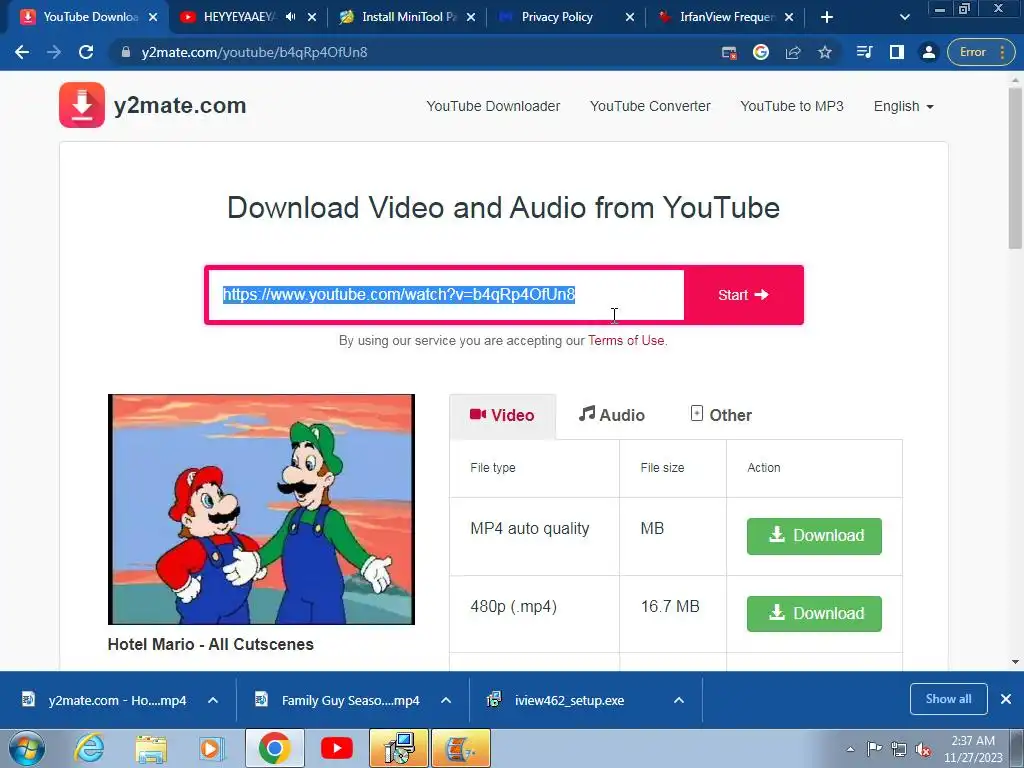The height and width of the screenshot is (768, 1024).
Task: Expand Family Guy mp4 download options chevron
Action: click(x=446, y=700)
